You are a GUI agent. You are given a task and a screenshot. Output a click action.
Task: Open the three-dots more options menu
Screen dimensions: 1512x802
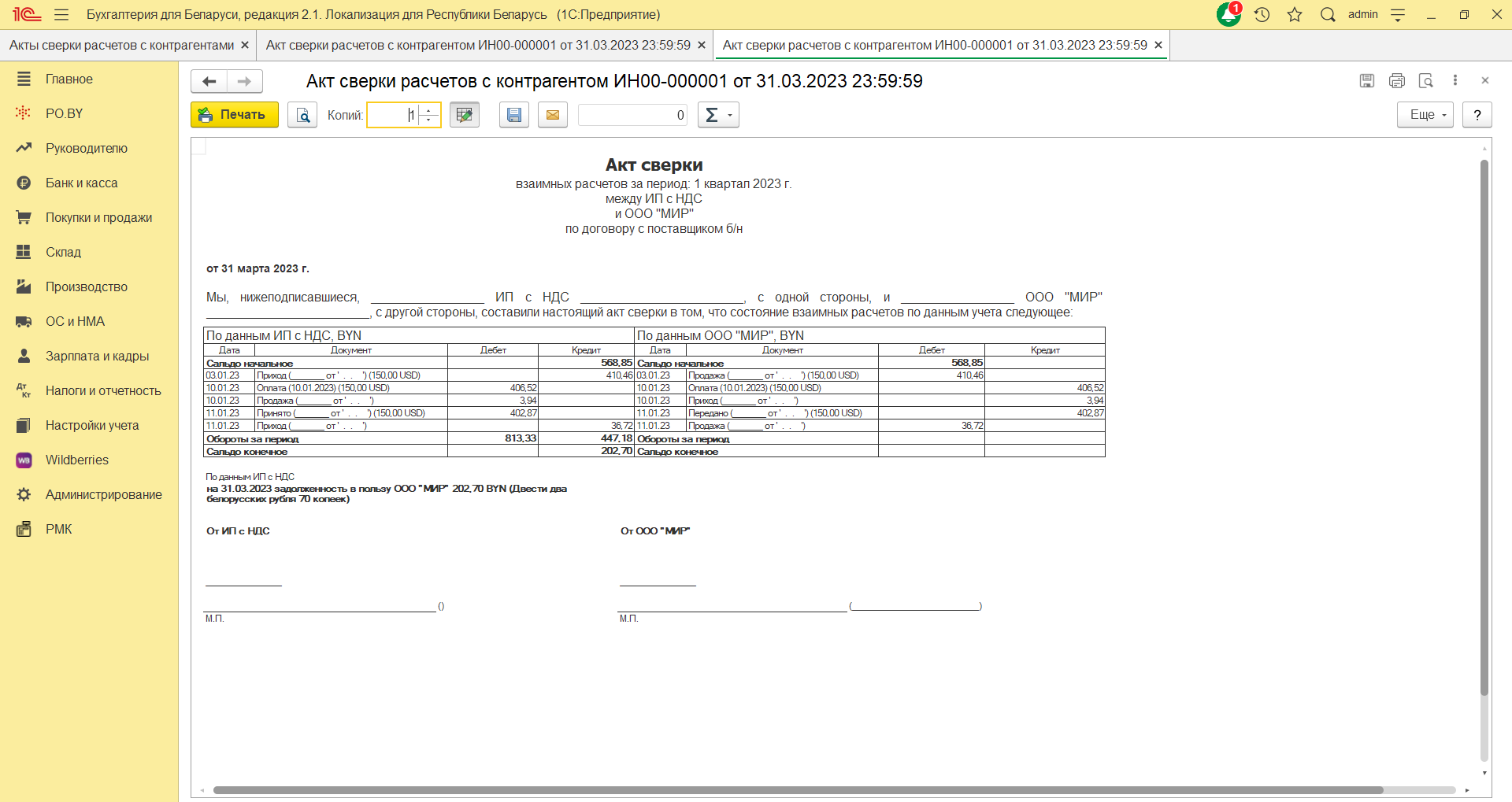coord(1455,80)
